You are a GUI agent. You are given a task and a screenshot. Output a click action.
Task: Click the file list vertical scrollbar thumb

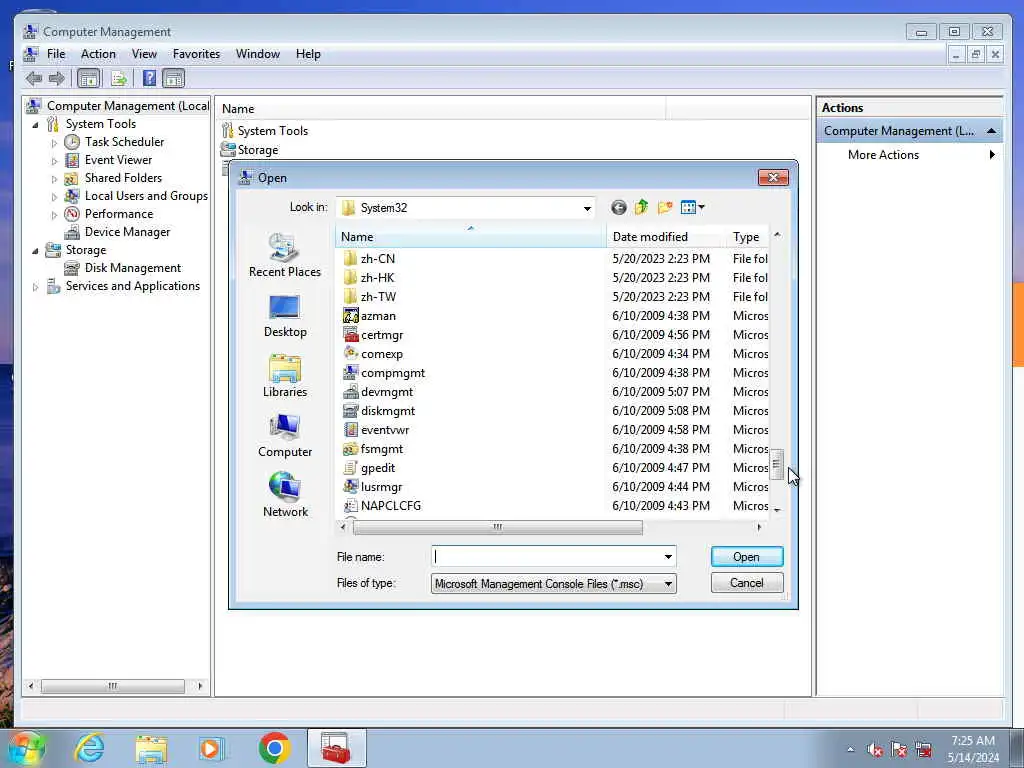click(x=776, y=465)
